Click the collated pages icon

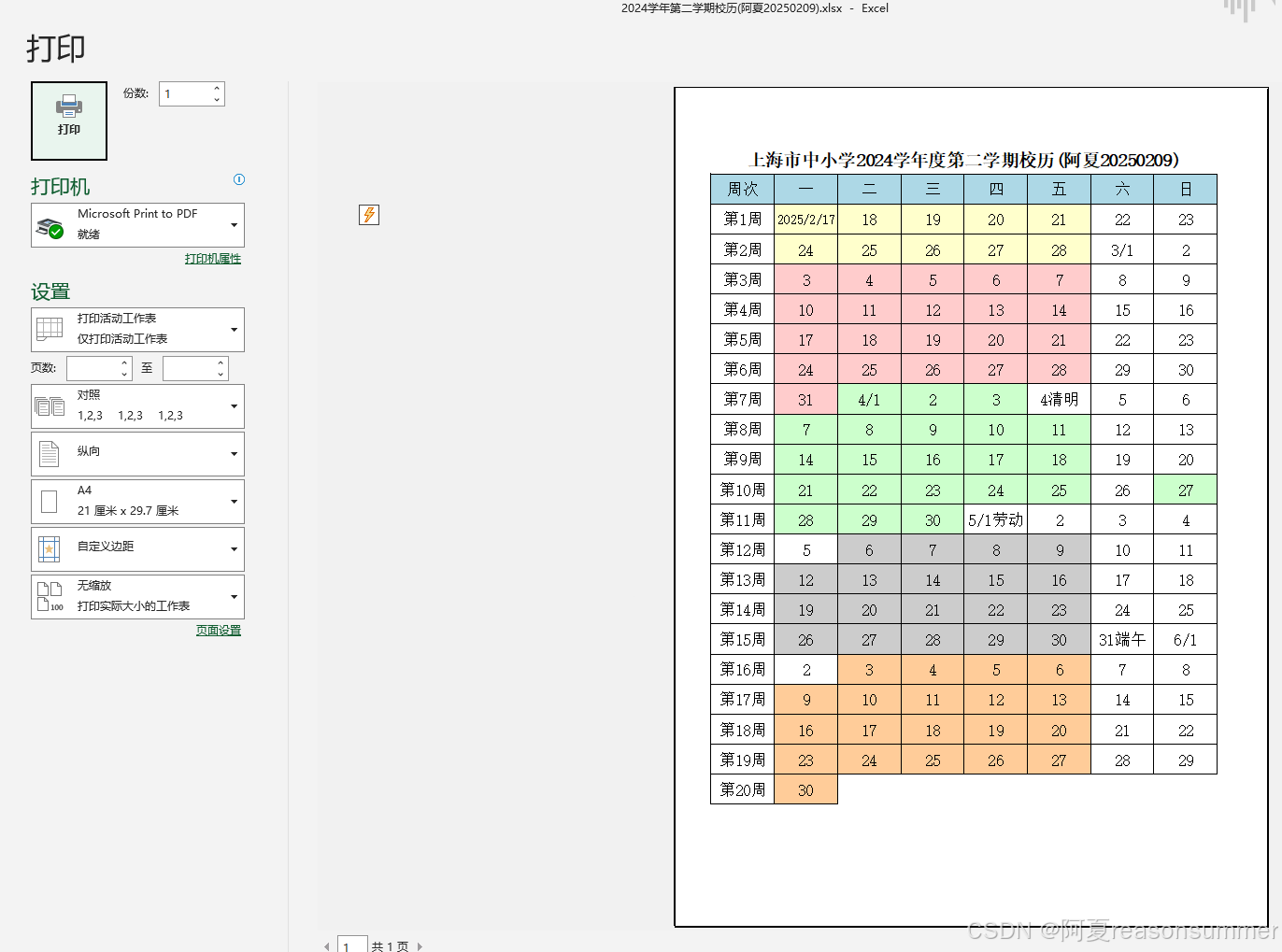(50, 406)
